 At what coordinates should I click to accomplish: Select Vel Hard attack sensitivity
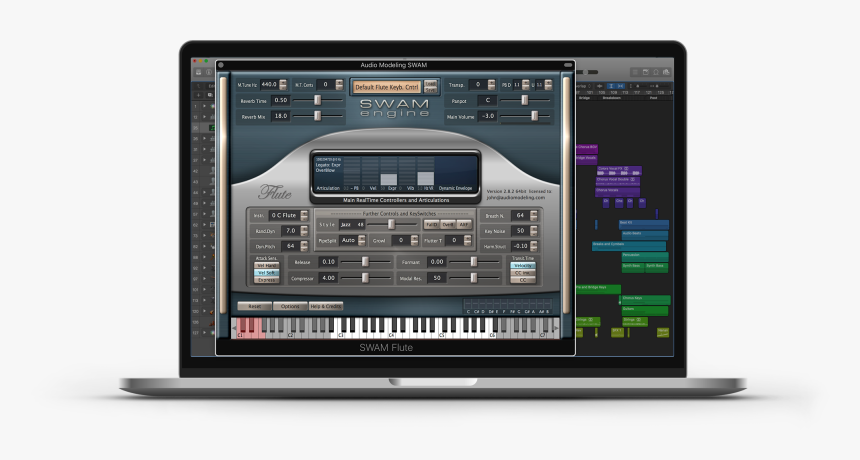(x=267, y=265)
